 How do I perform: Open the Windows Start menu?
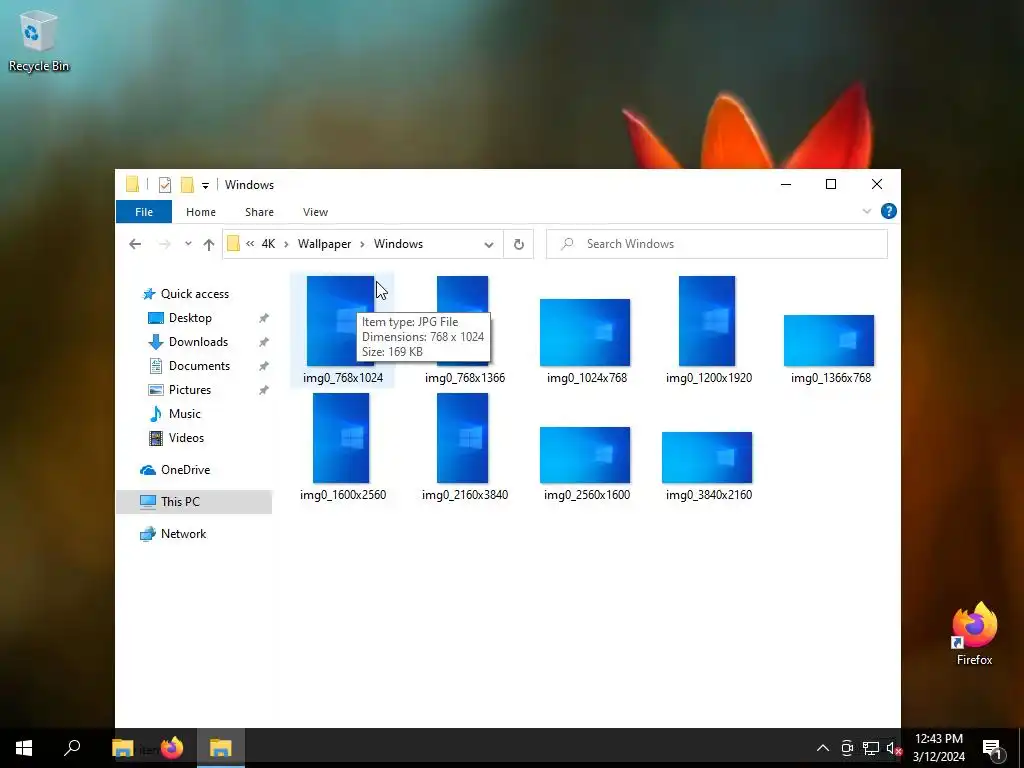point(24,748)
